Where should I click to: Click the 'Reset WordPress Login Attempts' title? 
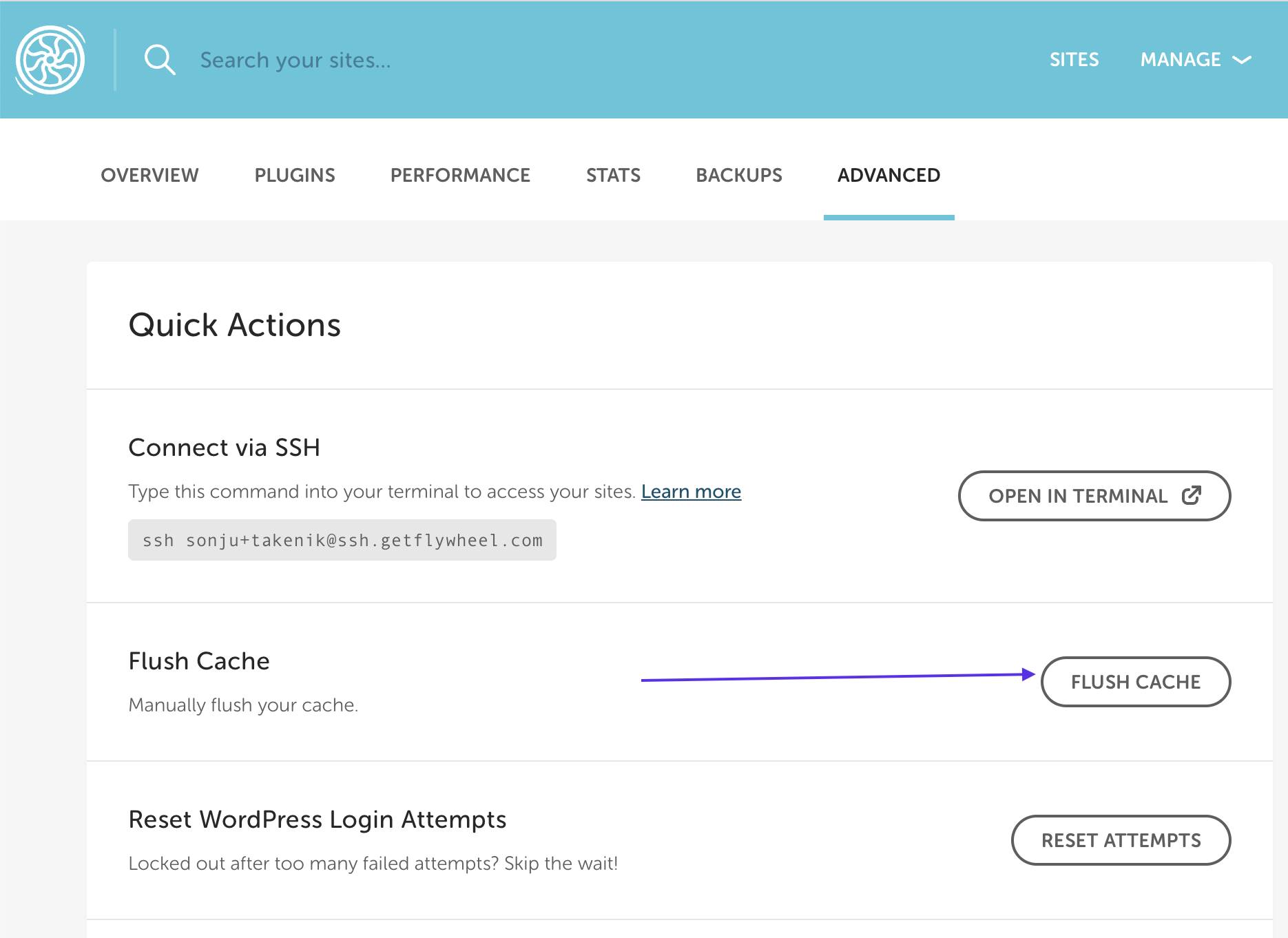(x=318, y=820)
